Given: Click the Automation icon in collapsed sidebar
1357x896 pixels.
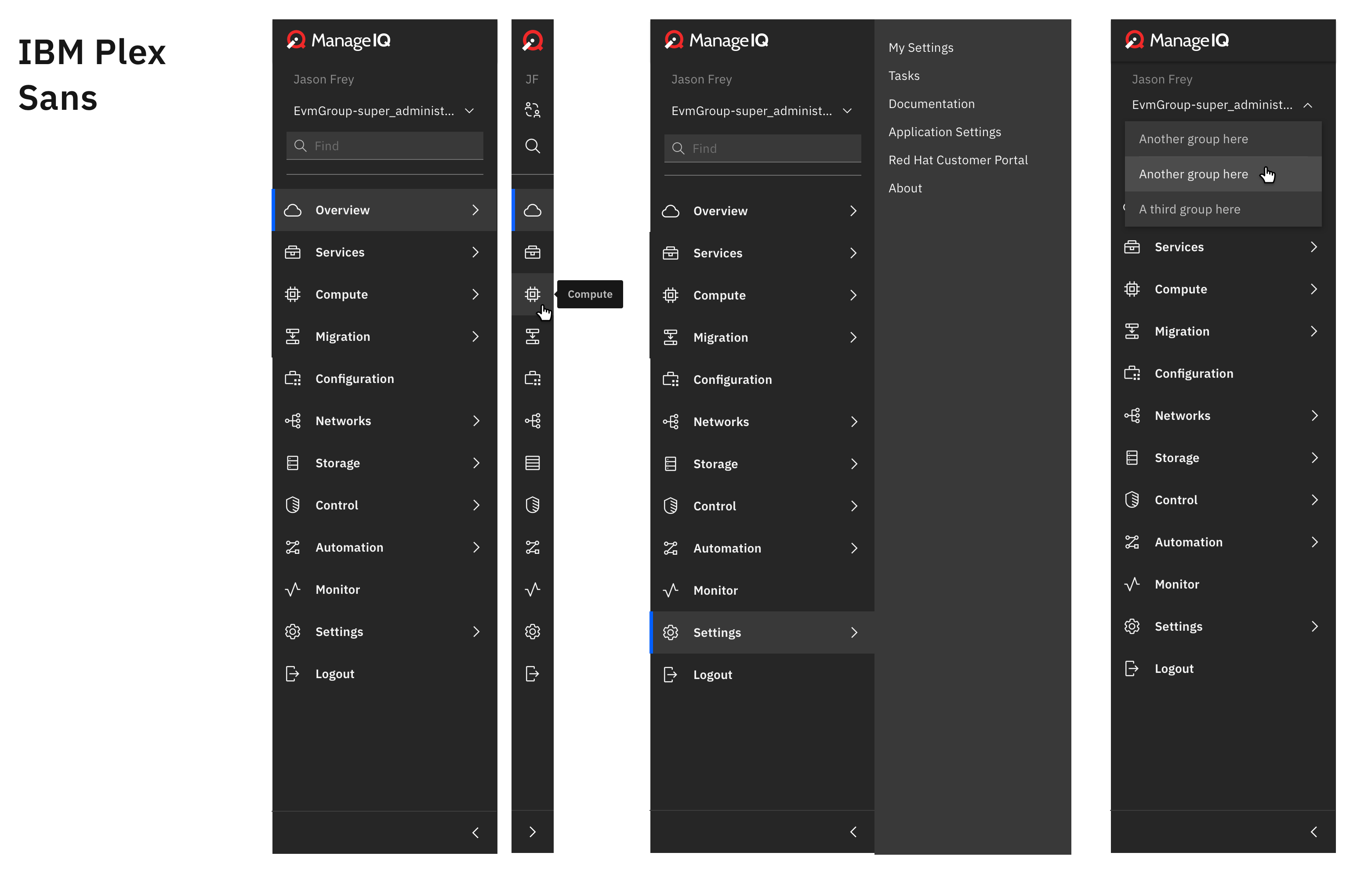Looking at the screenshot, I should tap(532, 547).
